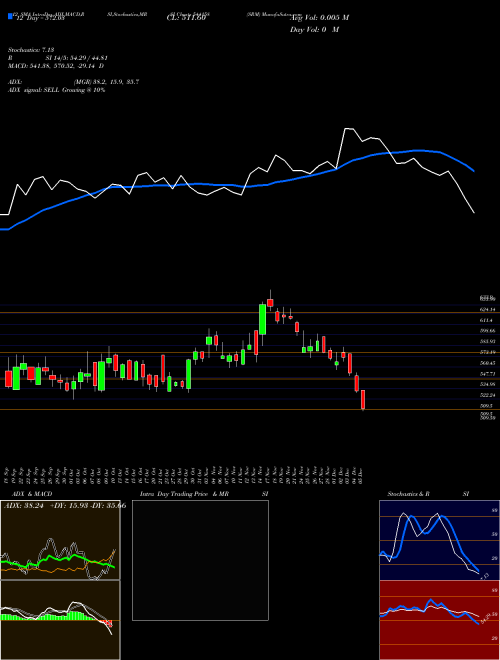Click the blue SMA legend square
This screenshot has width=500, height=660.
[x=10, y=16]
